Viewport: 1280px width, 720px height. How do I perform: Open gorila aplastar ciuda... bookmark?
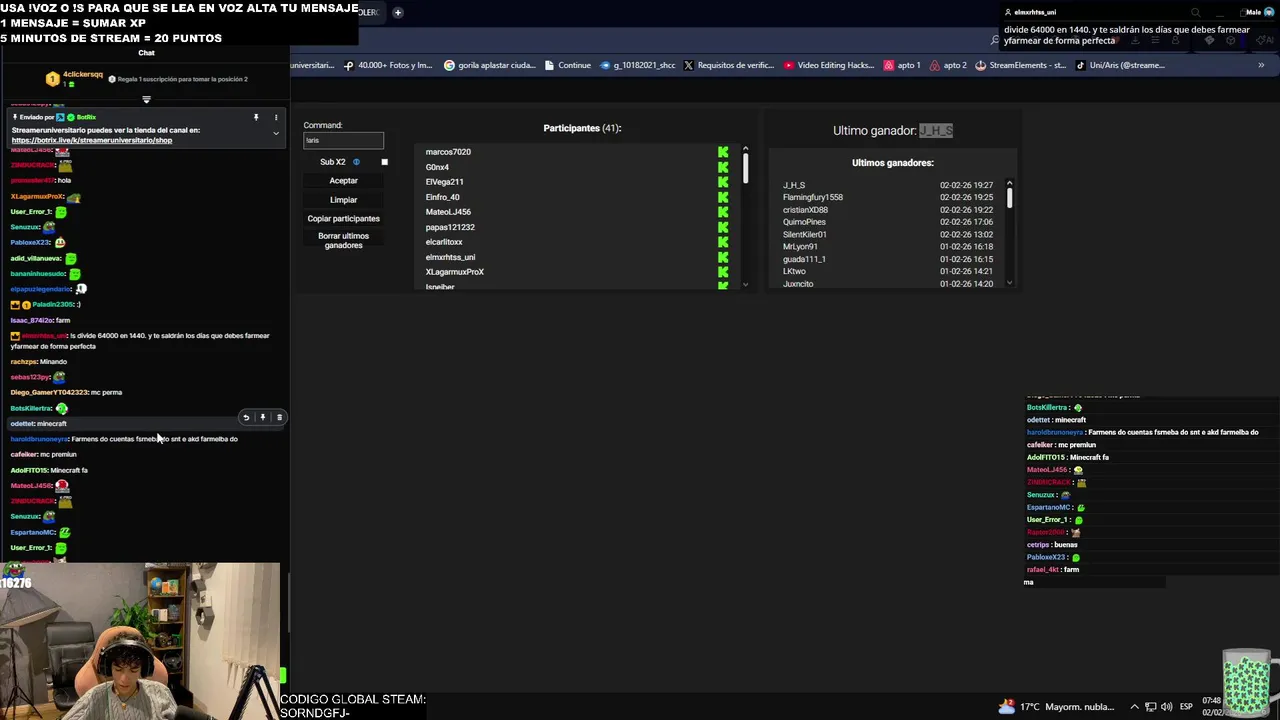pyautogui.click(x=490, y=65)
